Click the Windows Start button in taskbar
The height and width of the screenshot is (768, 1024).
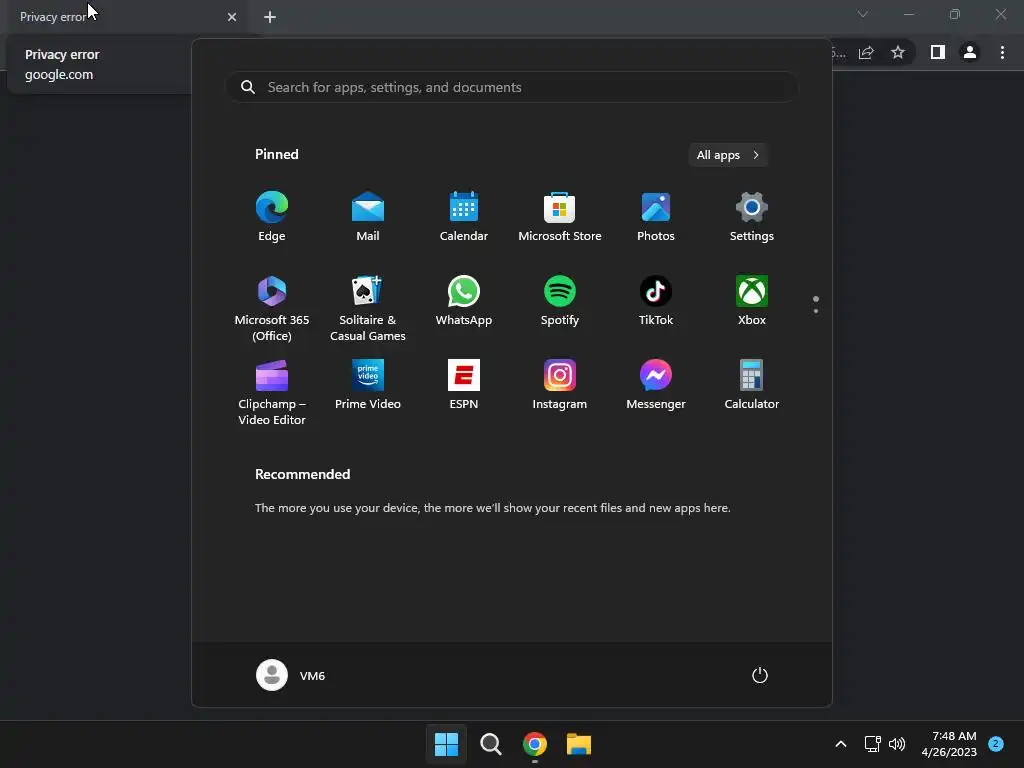pos(447,744)
